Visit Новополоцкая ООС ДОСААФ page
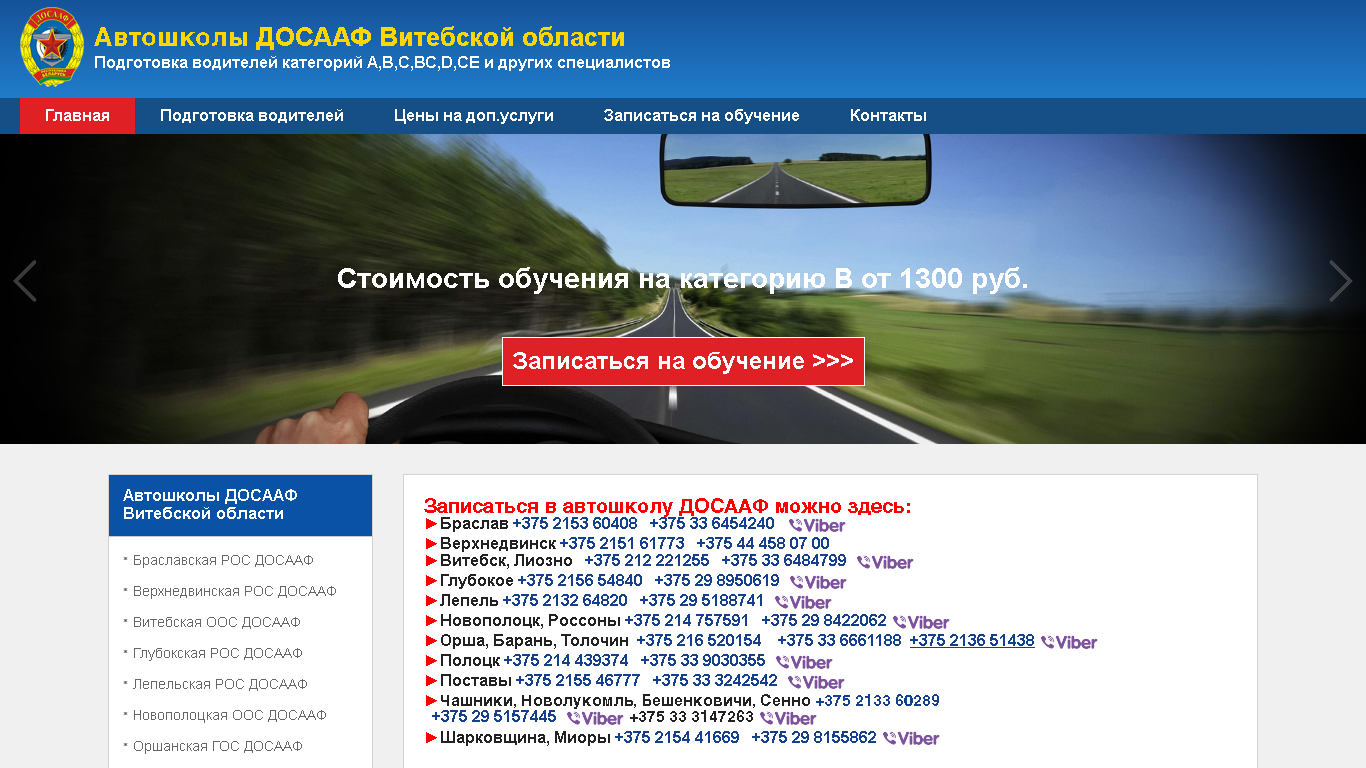This screenshot has width=1366, height=768. tap(230, 715)
